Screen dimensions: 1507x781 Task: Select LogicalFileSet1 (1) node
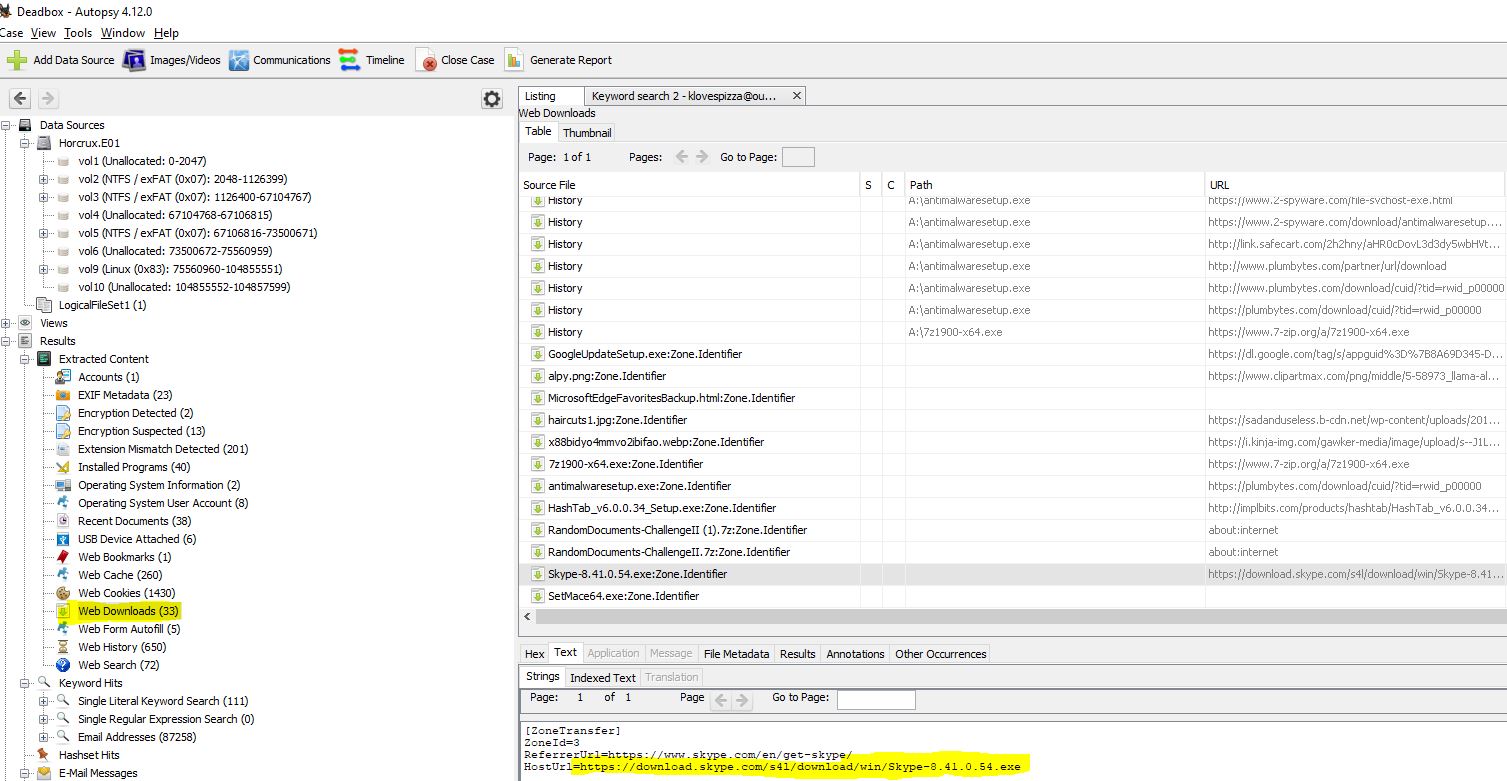point(102,305)
